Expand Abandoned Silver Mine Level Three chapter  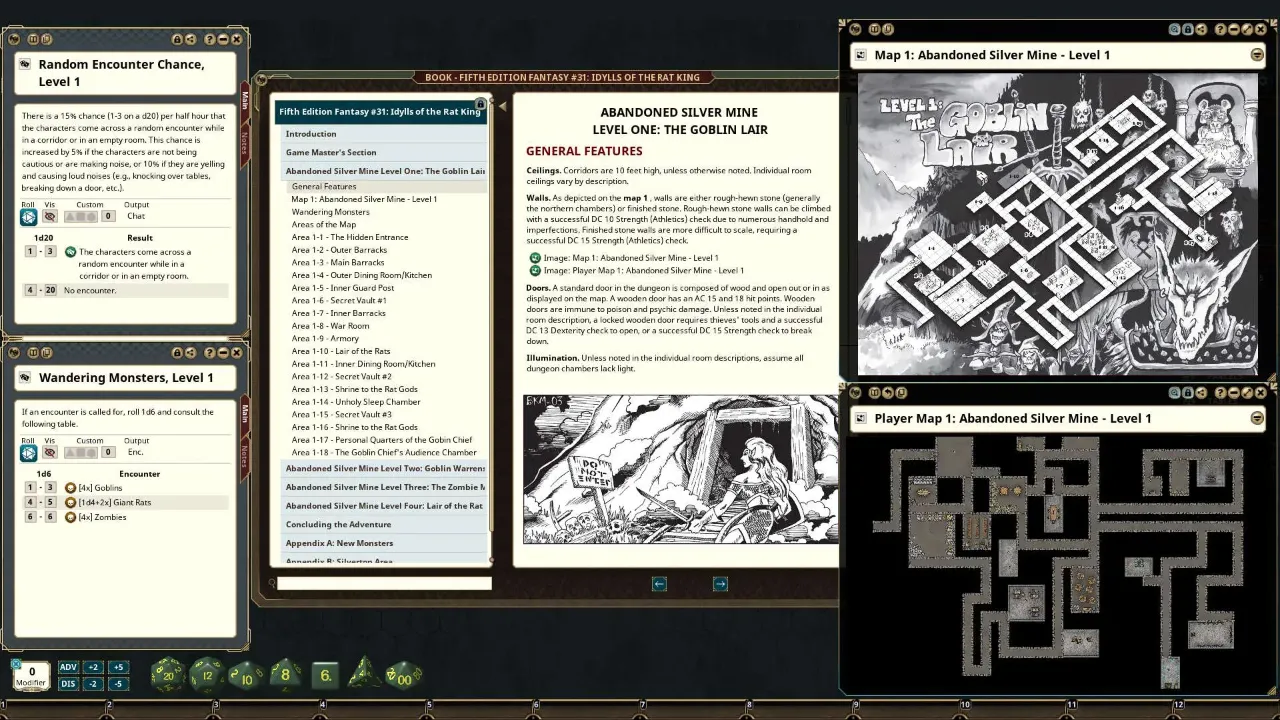(385, 487)
